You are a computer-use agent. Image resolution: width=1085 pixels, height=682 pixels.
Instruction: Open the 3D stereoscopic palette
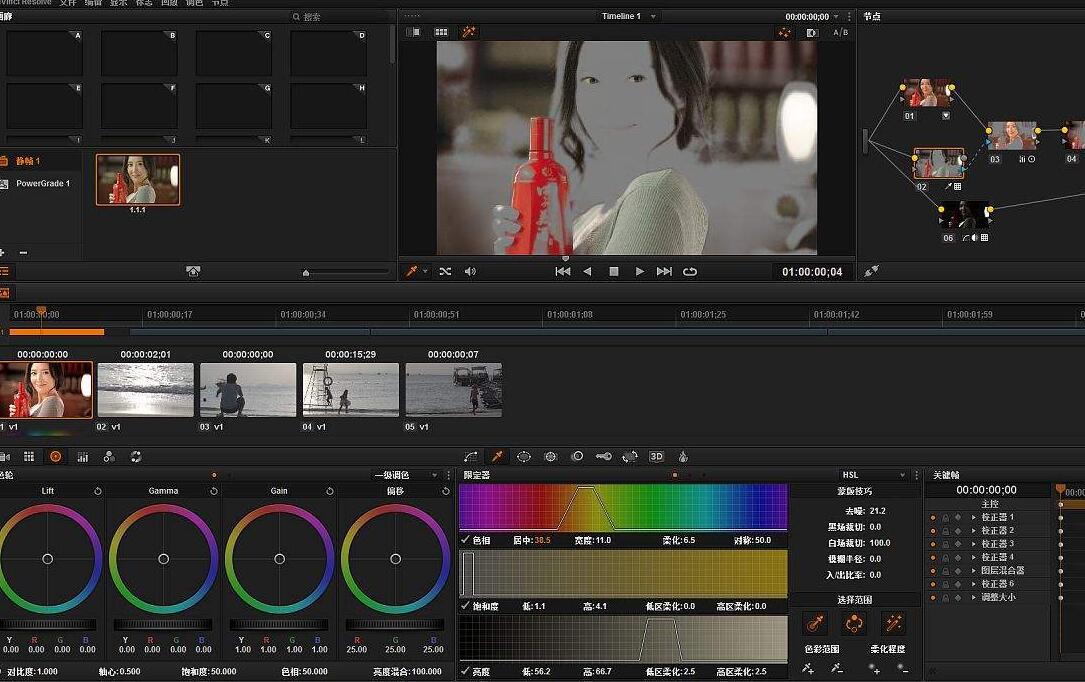pyautogui.click(x=656, y=456)
